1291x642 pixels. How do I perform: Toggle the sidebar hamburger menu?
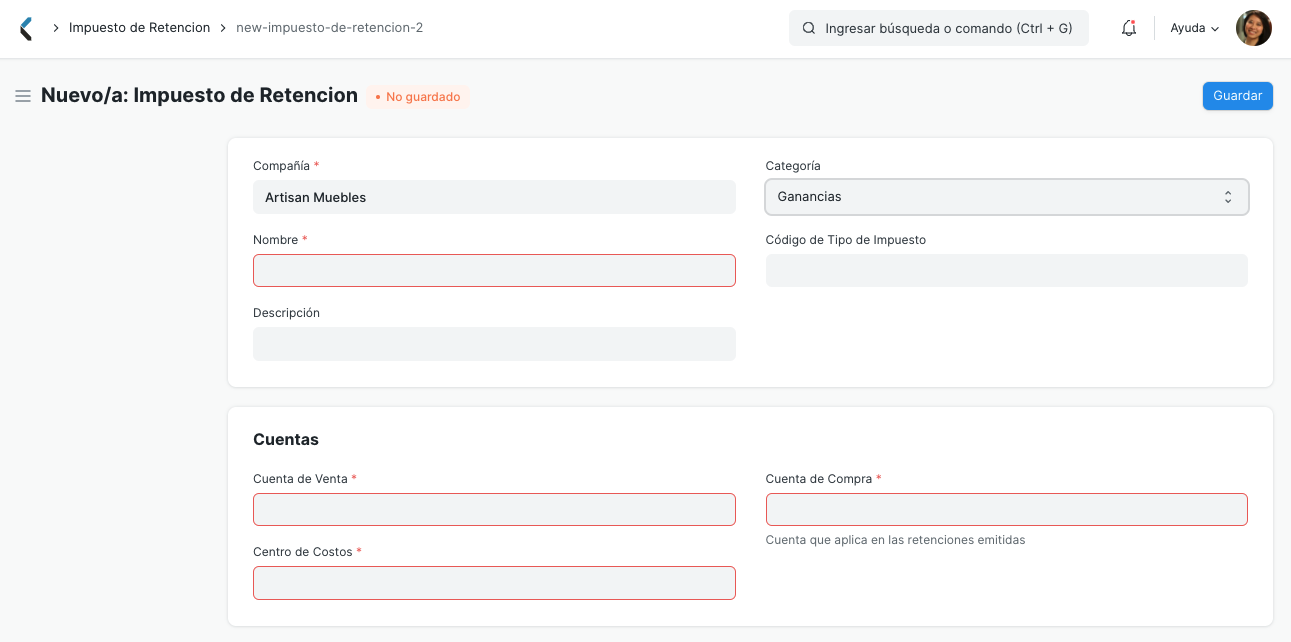click(x=23, y=96)
